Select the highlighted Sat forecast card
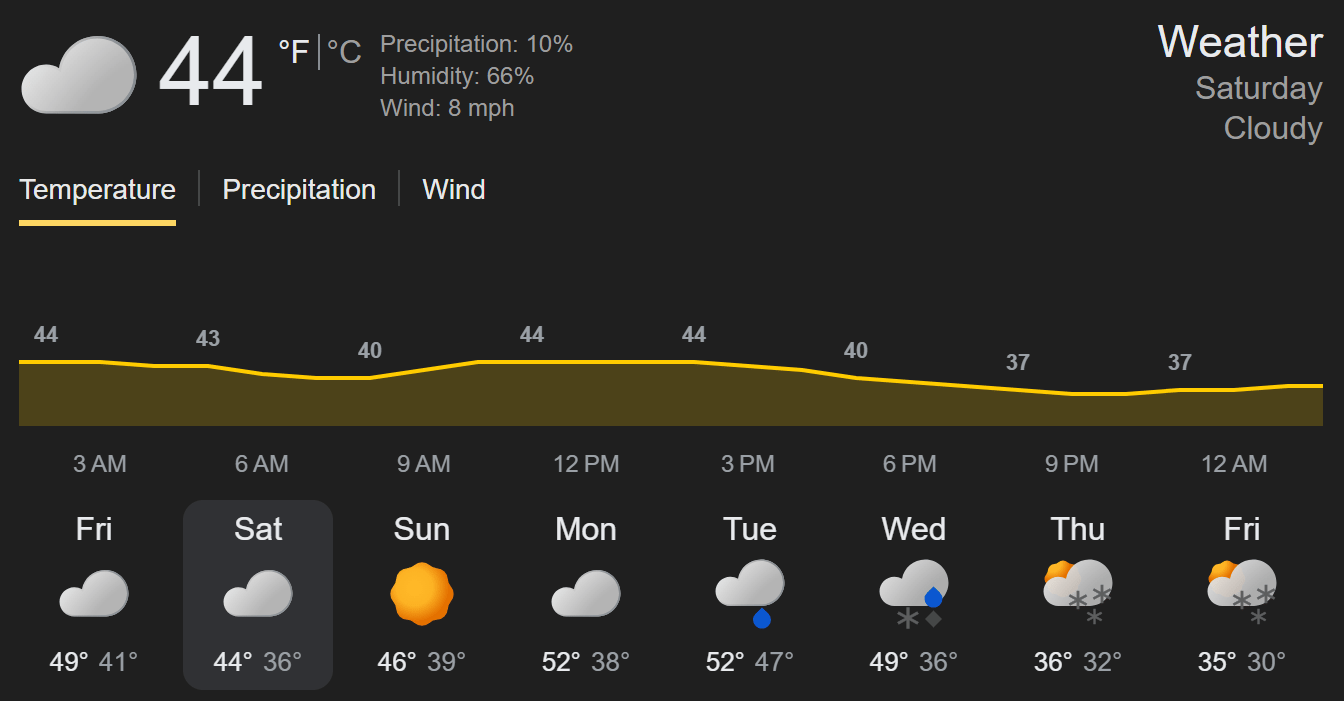This screenshot has width=1344, height=701. pyautogui.click(x=258, y=595)
